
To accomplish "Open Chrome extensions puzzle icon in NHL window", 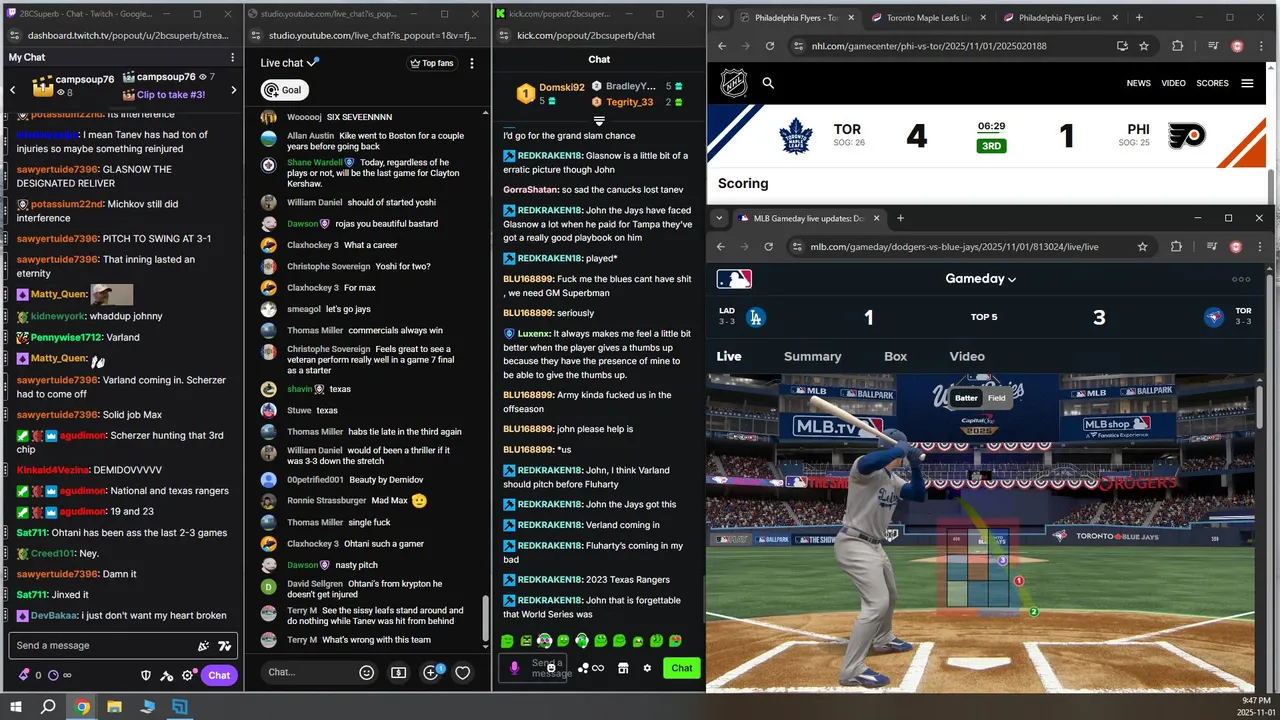I will pos(1177,46).
